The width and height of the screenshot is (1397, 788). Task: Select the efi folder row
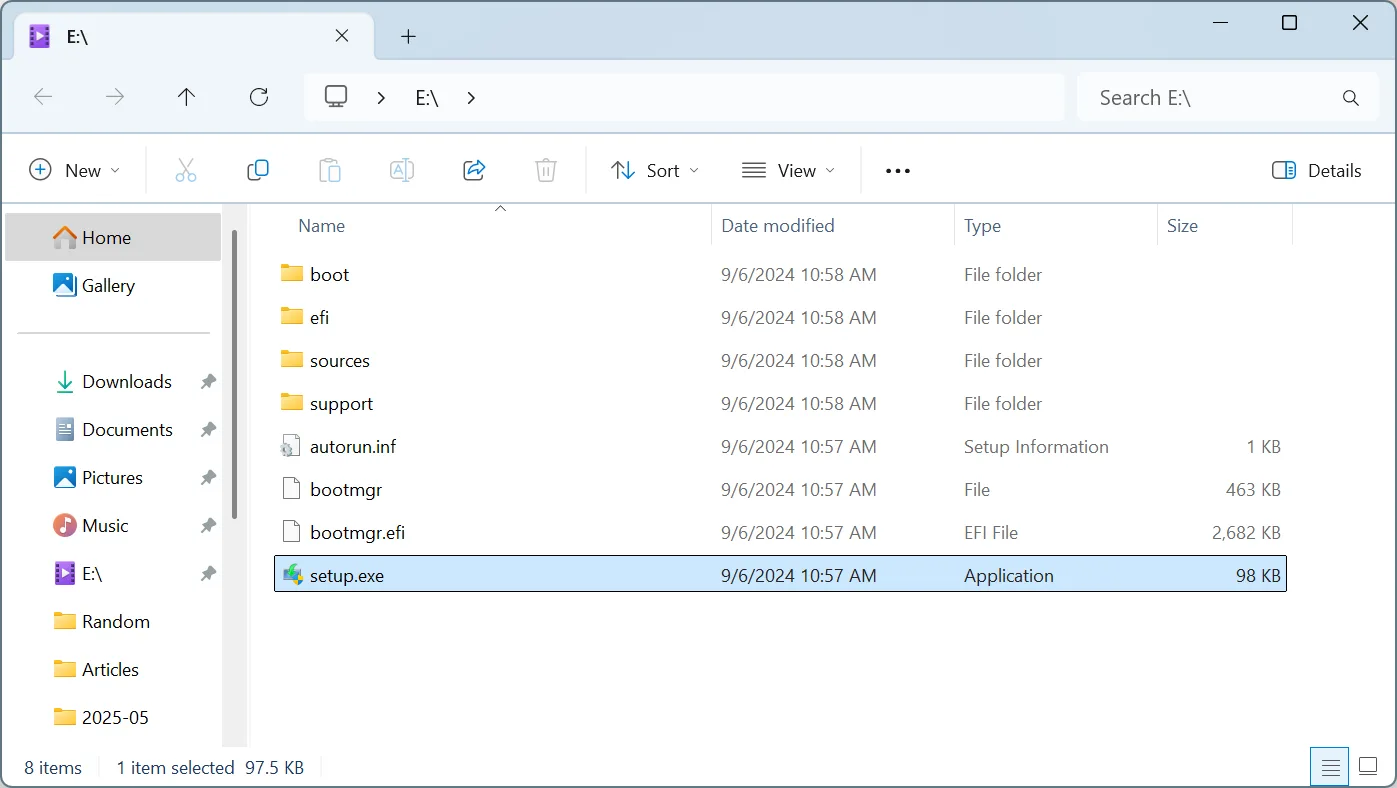[780, 317]
